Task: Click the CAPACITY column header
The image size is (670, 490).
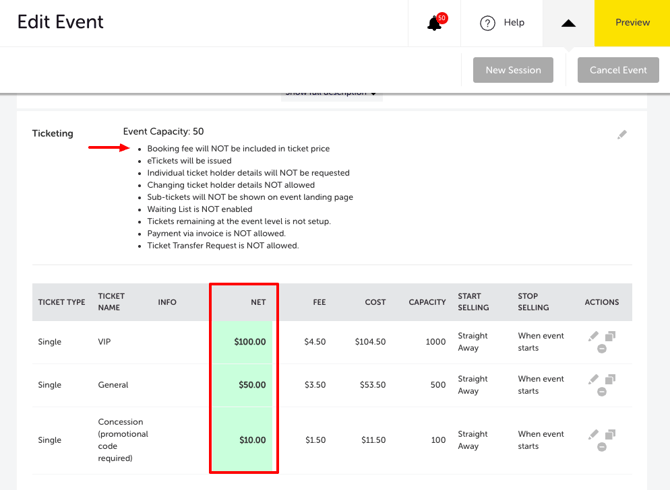Action: [x=427, y=302]
